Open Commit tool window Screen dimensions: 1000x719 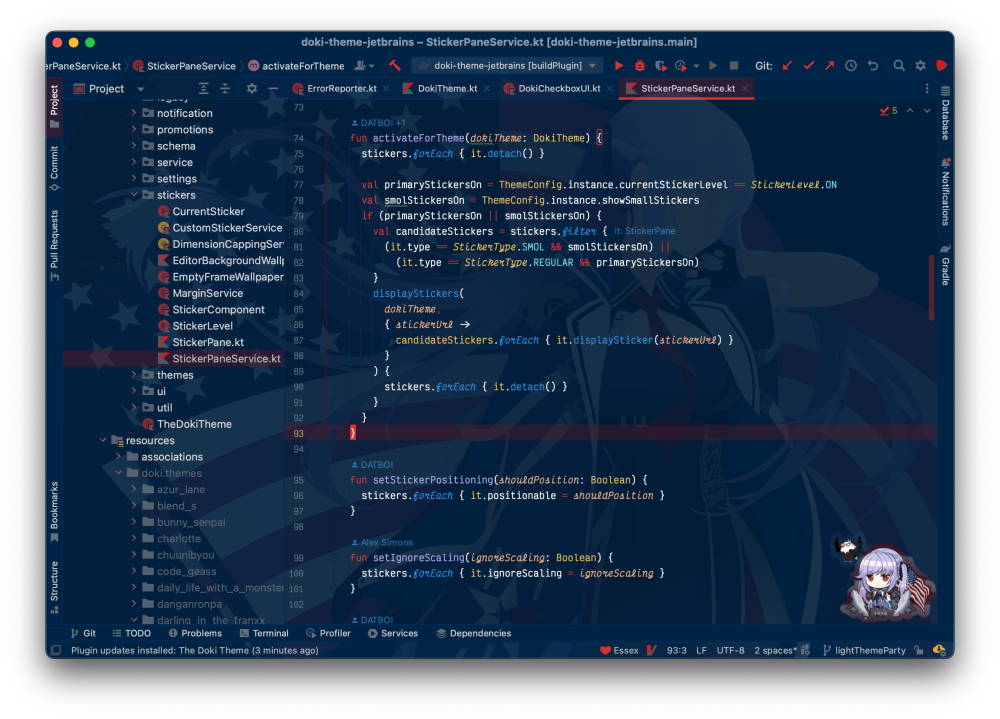tap(54, 168)
